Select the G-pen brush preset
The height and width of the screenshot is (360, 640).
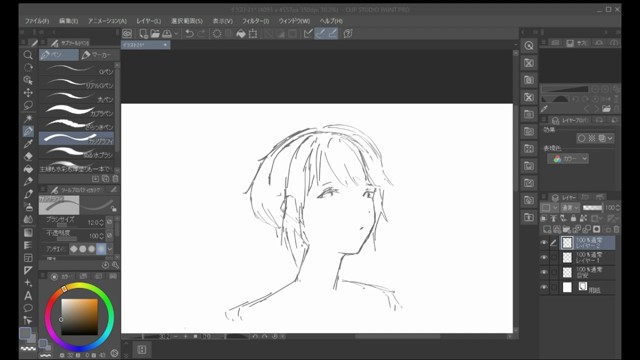(x=77, y=69)
